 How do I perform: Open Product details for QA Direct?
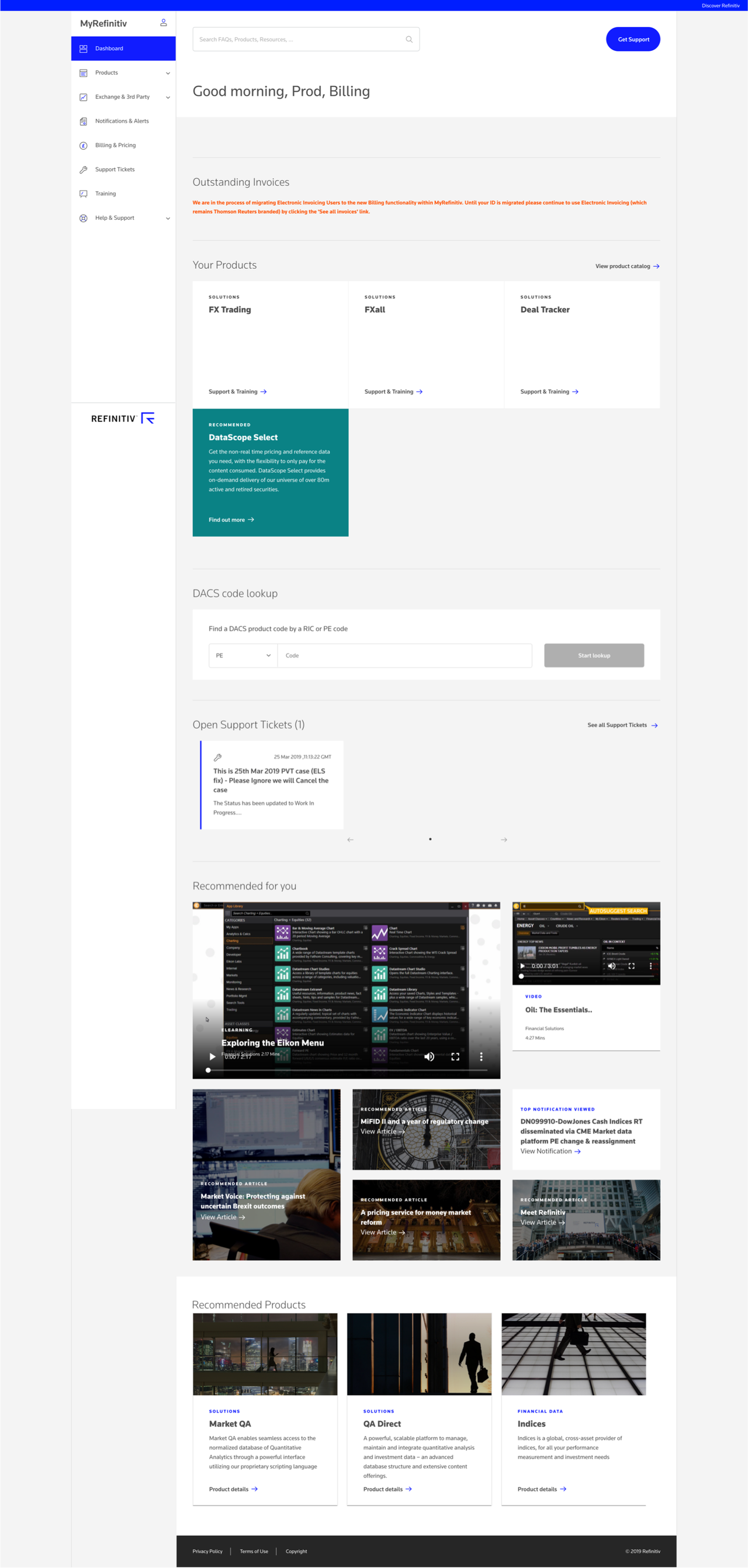(x=387, y=1490)
